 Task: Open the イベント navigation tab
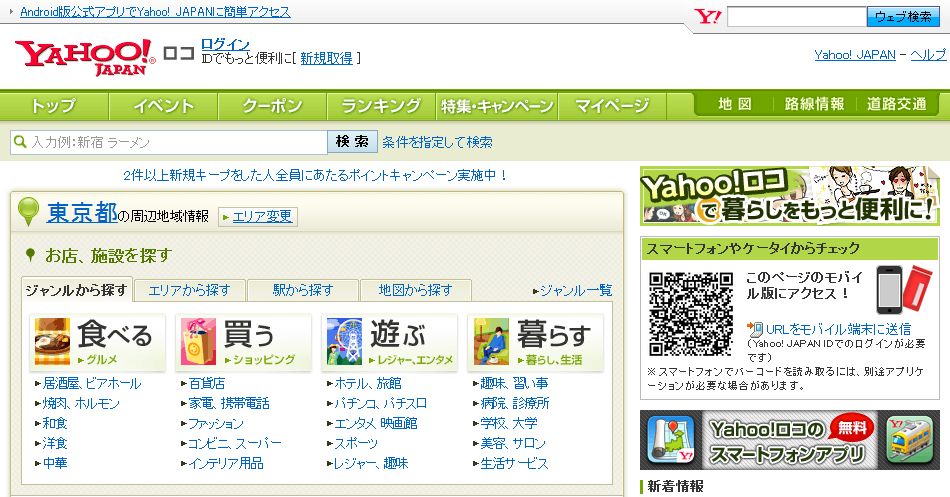163,106
